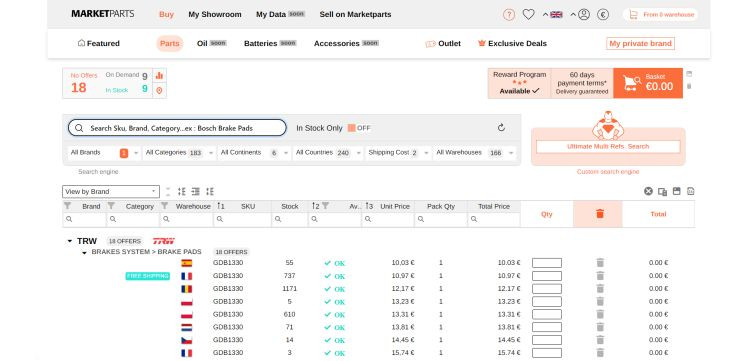Click the Brand column search box

(84, 219)
